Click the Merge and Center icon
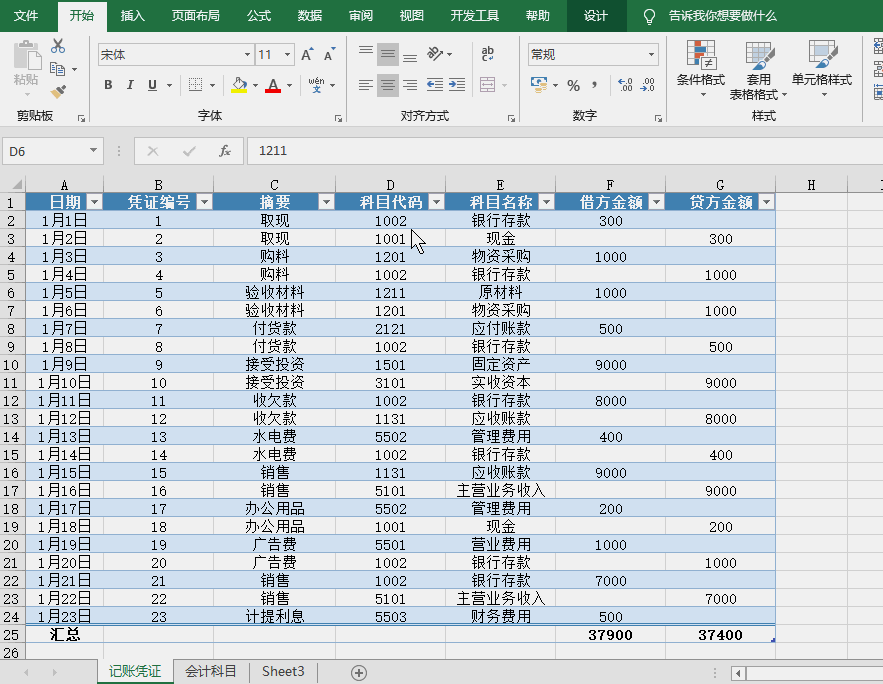This screenshot has height=684, width=883. point(487,84)
